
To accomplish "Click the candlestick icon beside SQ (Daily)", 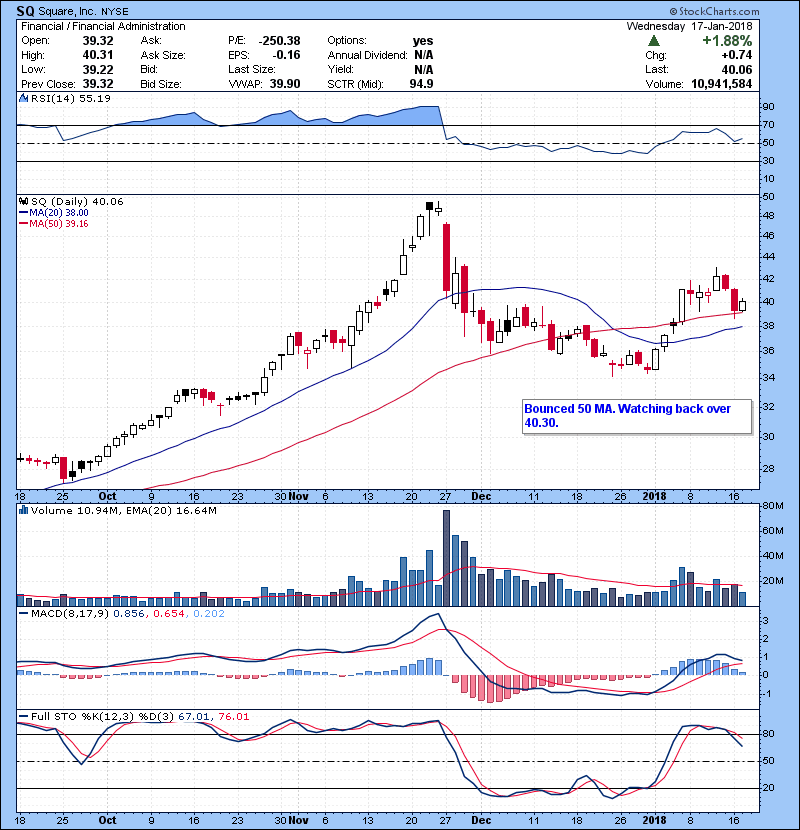I will pos(23,201).
